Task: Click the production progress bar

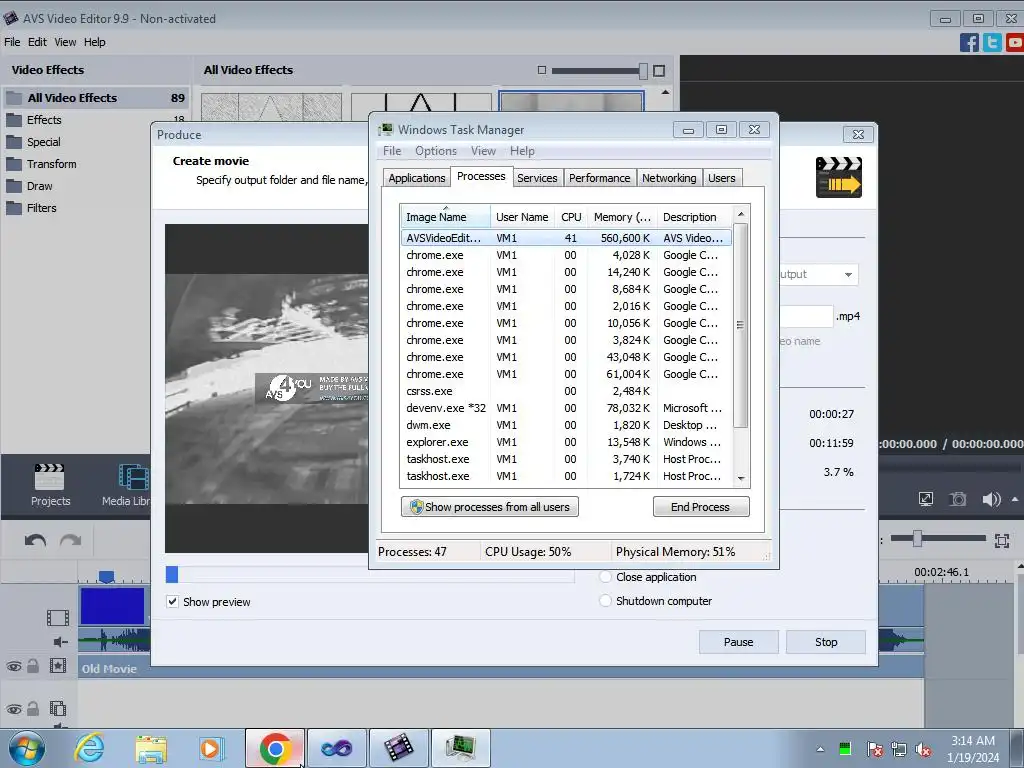Action: pos(370,574)
